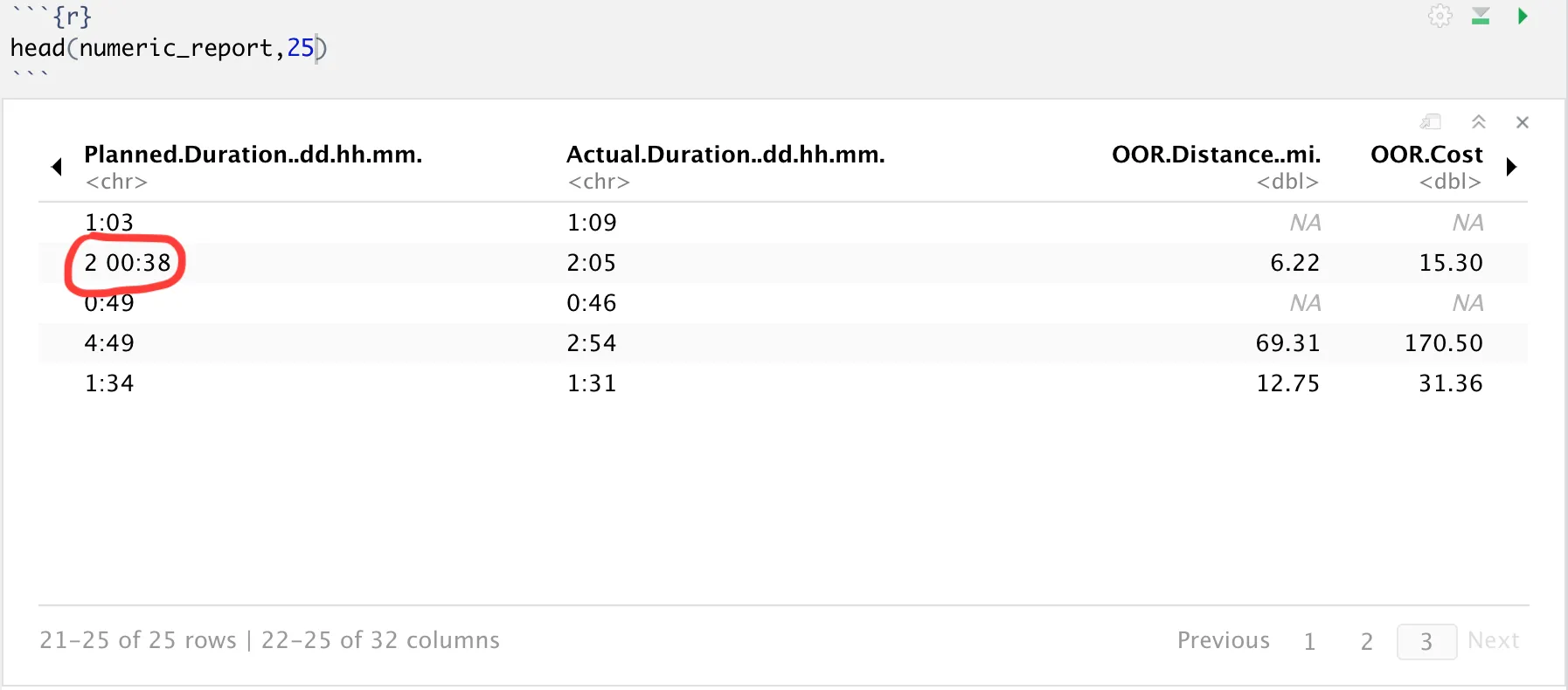The width and height of the screenshot is (1568, 690).
Task: Select OOR cost value 170.50
Action: pos(1443,343)
